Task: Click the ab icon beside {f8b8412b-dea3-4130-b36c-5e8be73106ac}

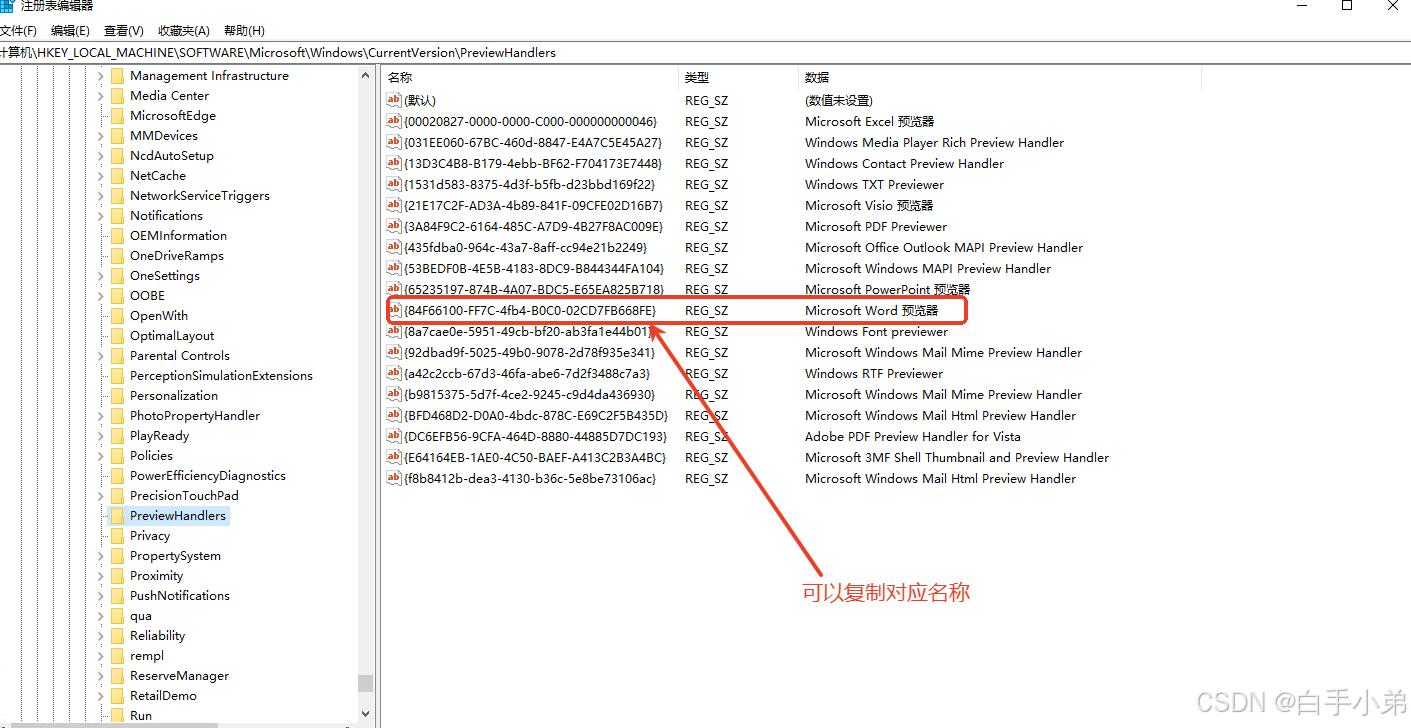Action: pyautogui.click(x=394, y=478)
